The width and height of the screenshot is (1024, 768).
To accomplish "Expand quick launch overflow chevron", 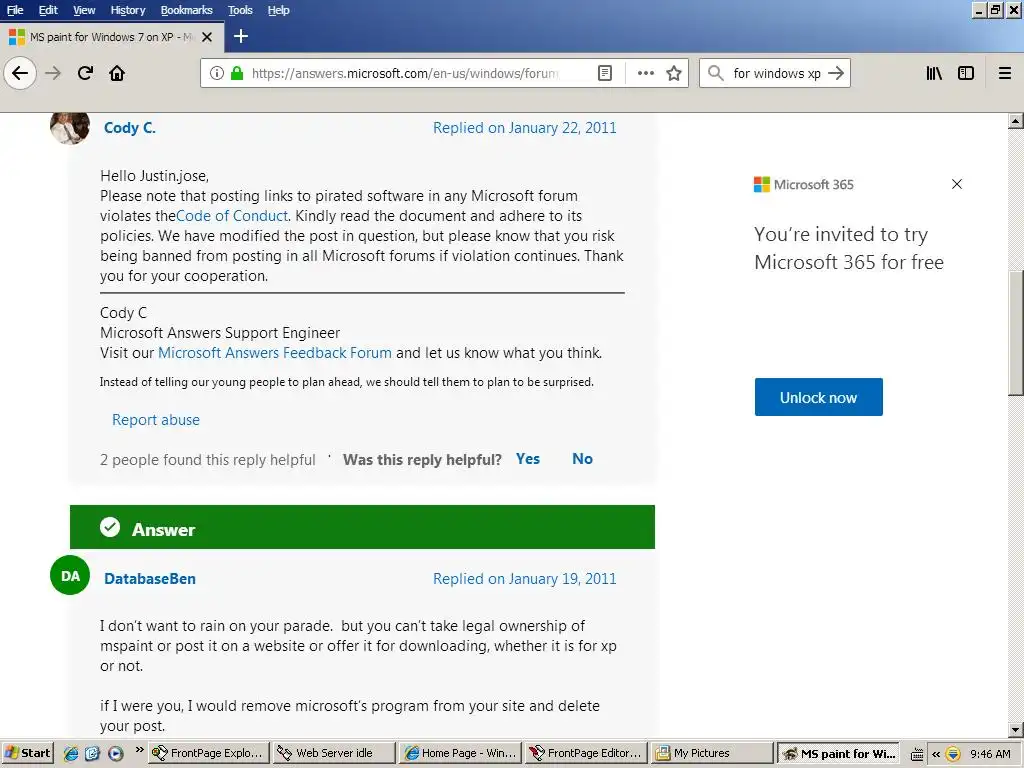I will pyautogui.click(x=139, y=750).
